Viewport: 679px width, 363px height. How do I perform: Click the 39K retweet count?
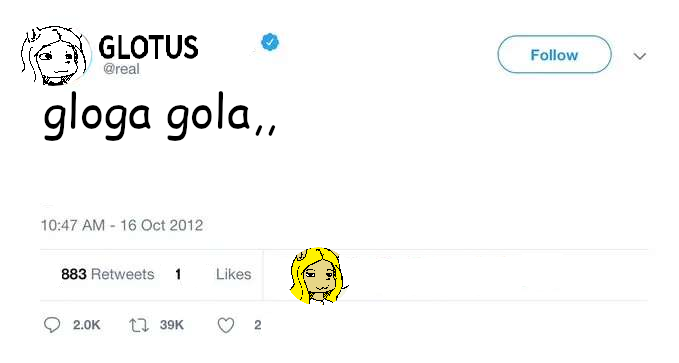pos(171,325)
